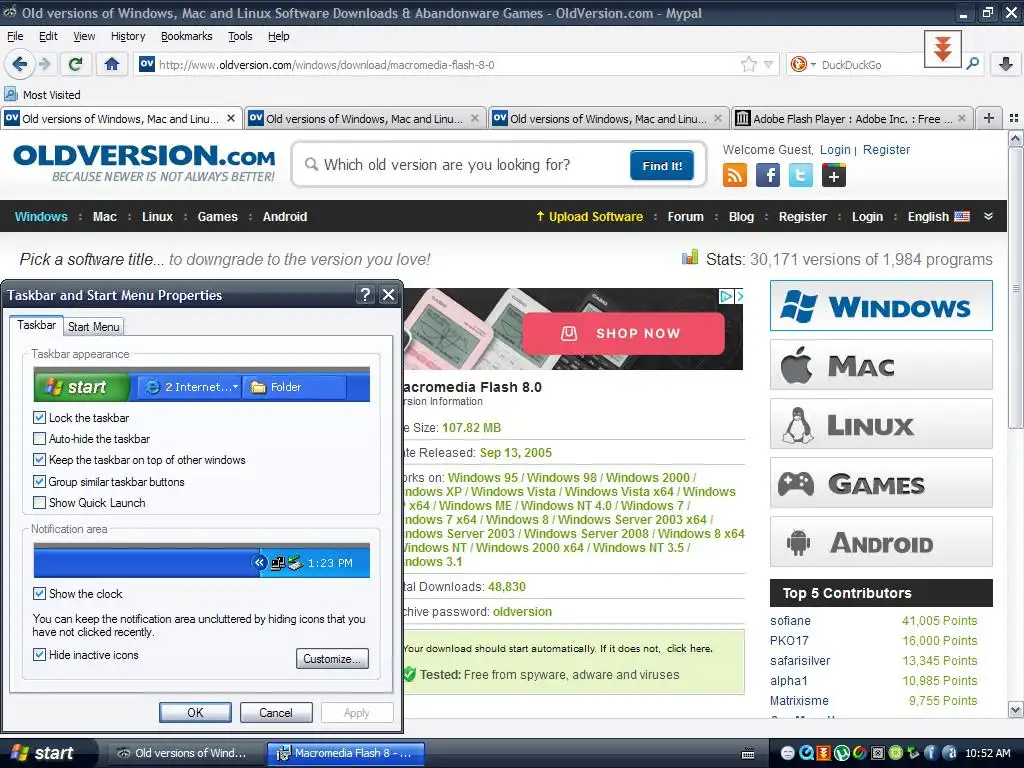Go back using the browser back arrow
Image resolution: width=1024 pixels, height=768 pixels.
point(19,64)
